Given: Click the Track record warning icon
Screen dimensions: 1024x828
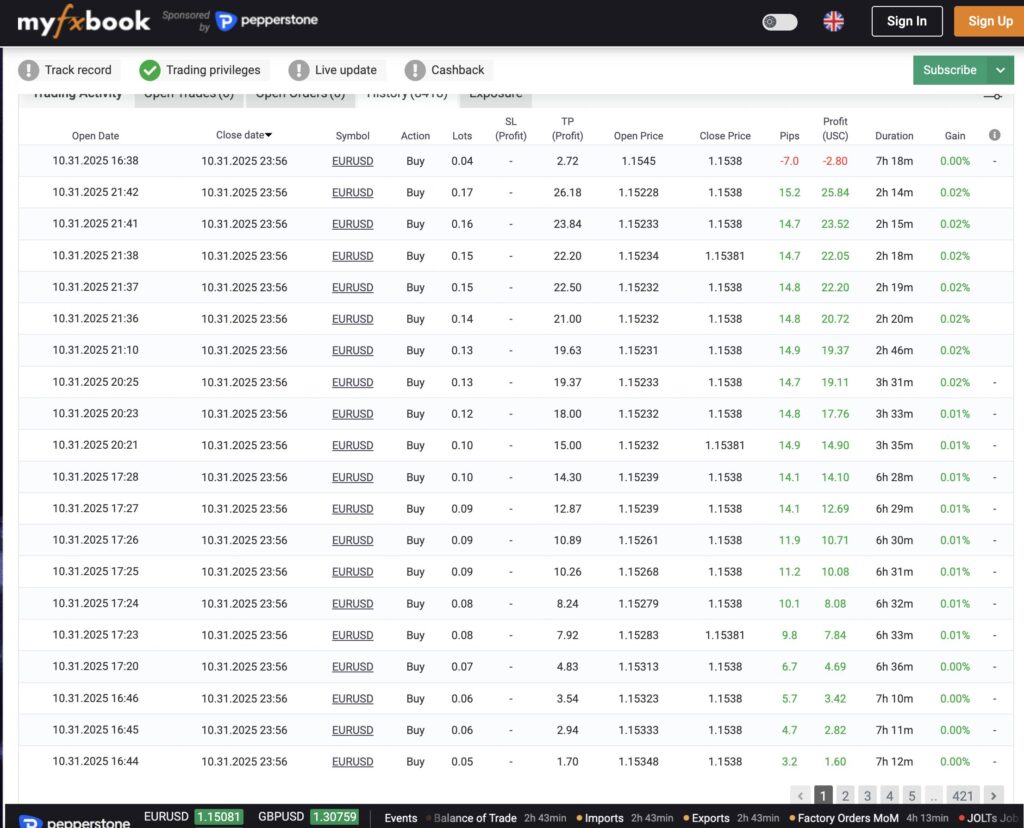Looking at the screenshot, I should (x=28, y=70).
